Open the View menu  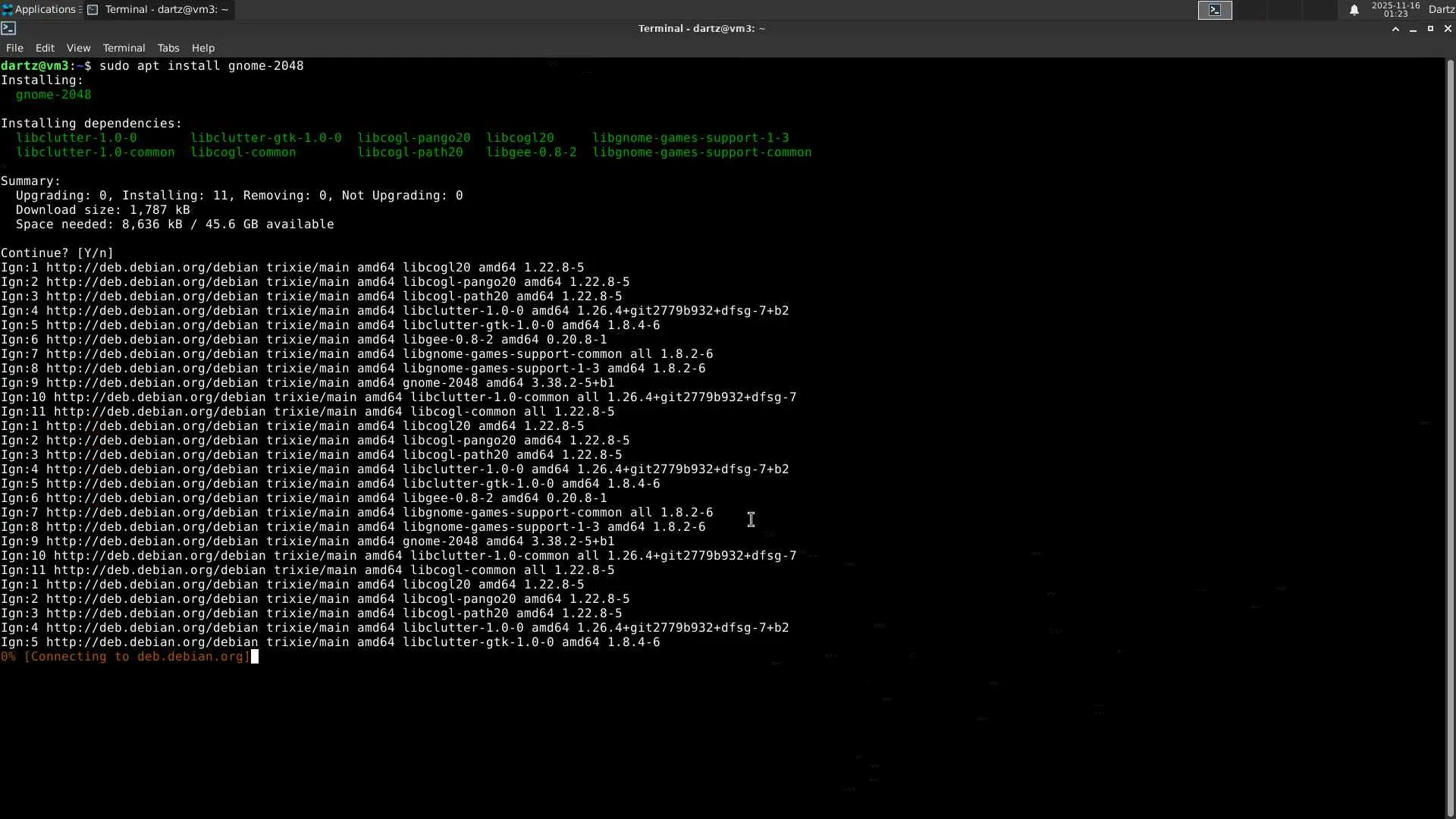[78, 48]
